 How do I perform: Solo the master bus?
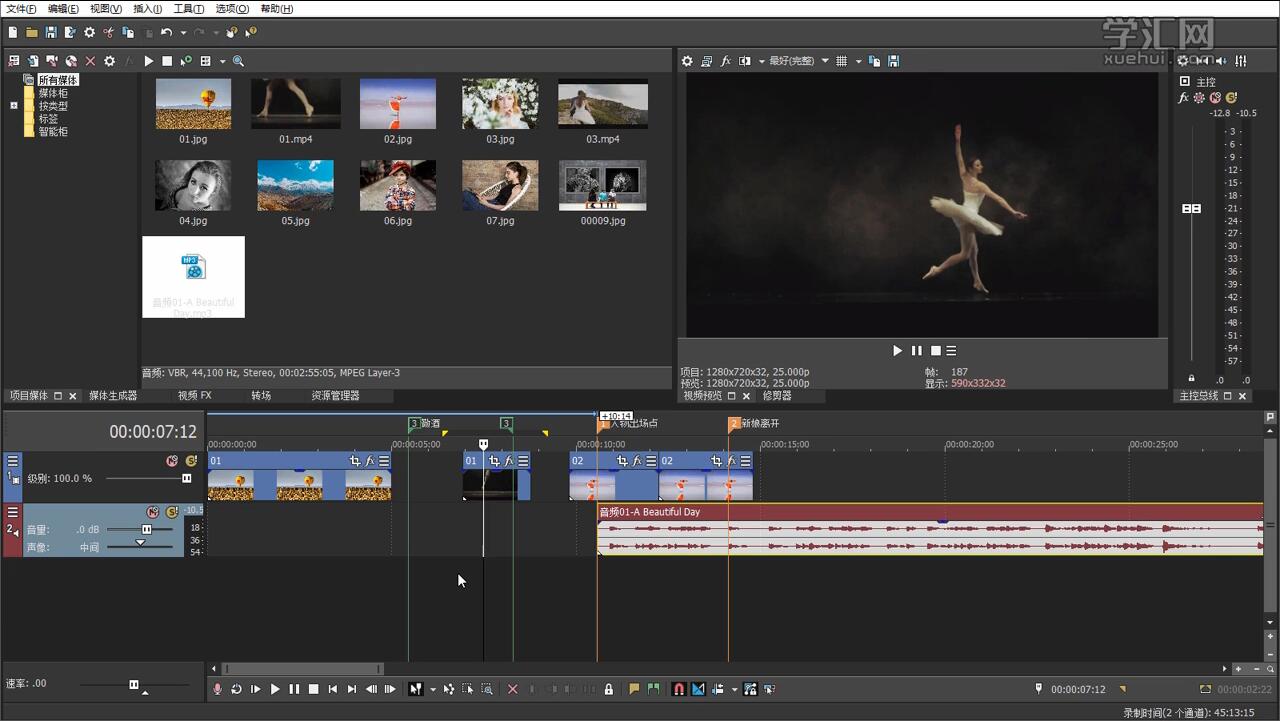click(1231, 98)
